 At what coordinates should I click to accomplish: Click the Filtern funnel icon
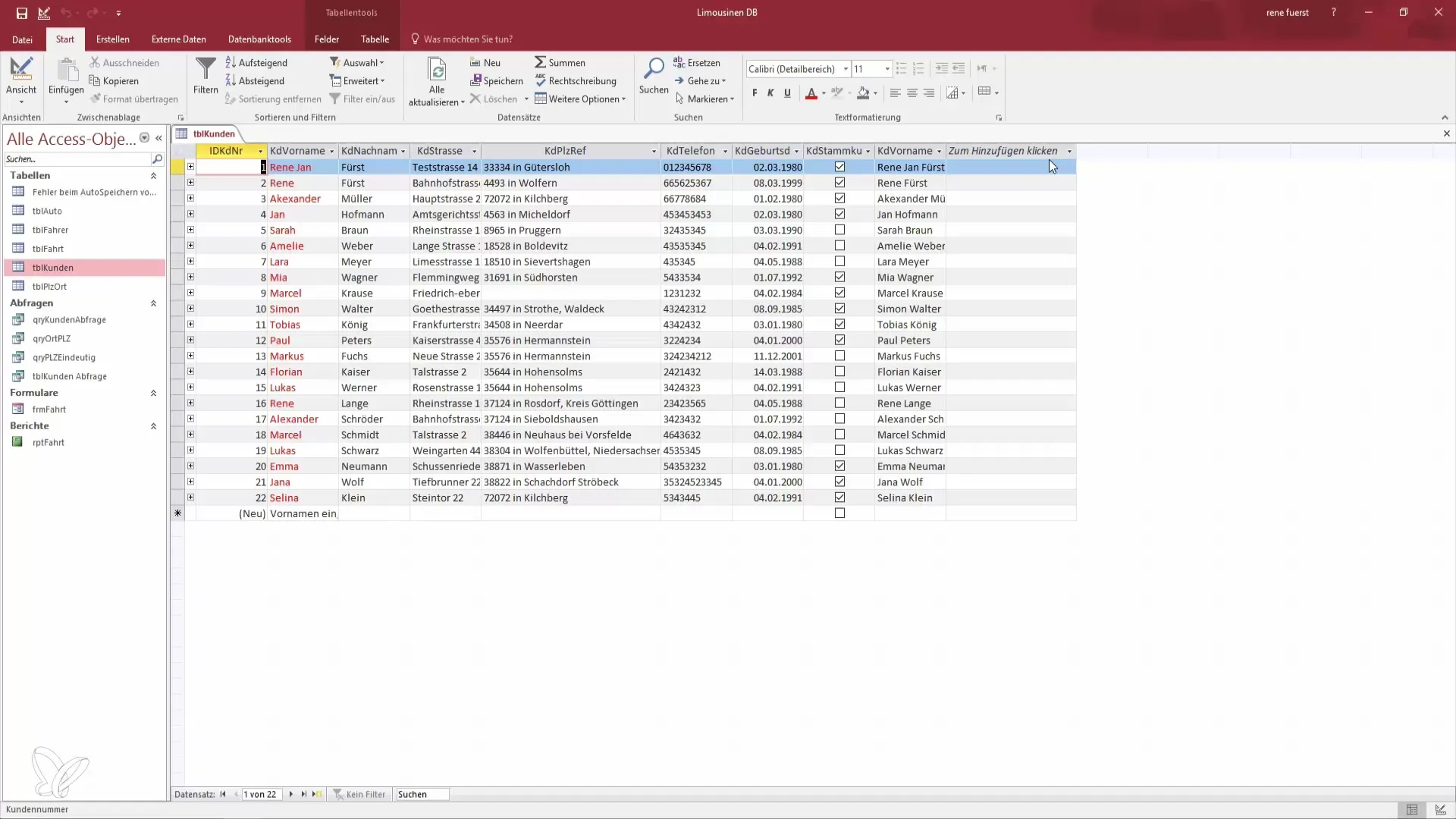pos(206,70)
